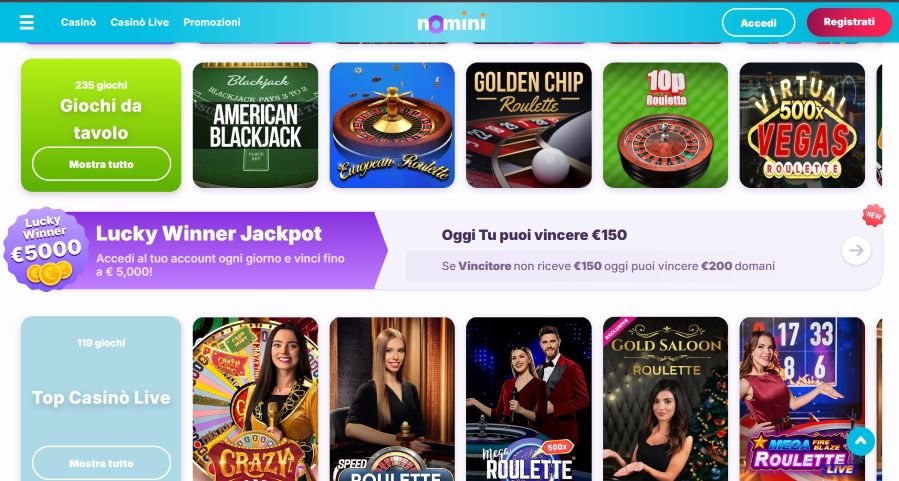Open the 10p Roulette game

pos(666,125)
